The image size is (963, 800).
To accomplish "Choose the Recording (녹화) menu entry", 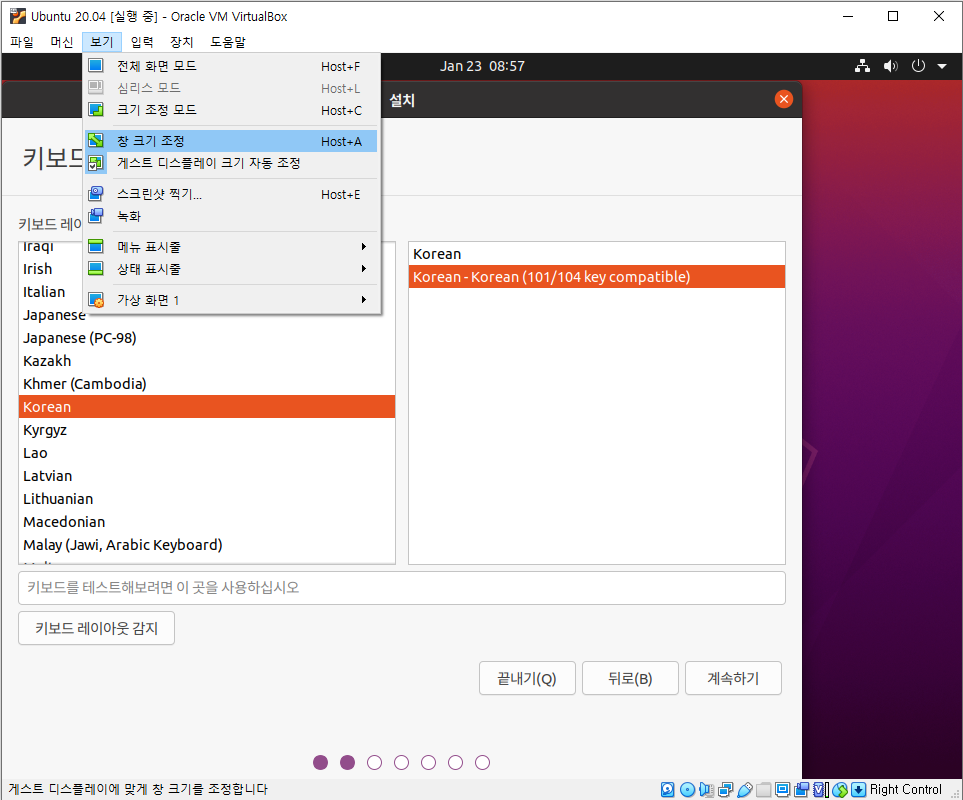I will click(232, 216).
